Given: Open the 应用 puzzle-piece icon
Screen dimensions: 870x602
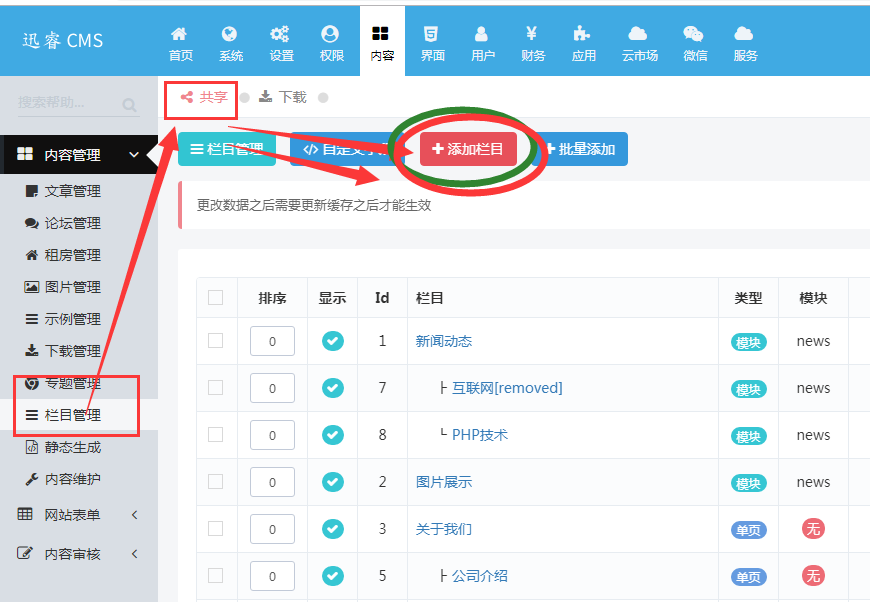Looking at the screenshot, I should click(x=581, y=34).
